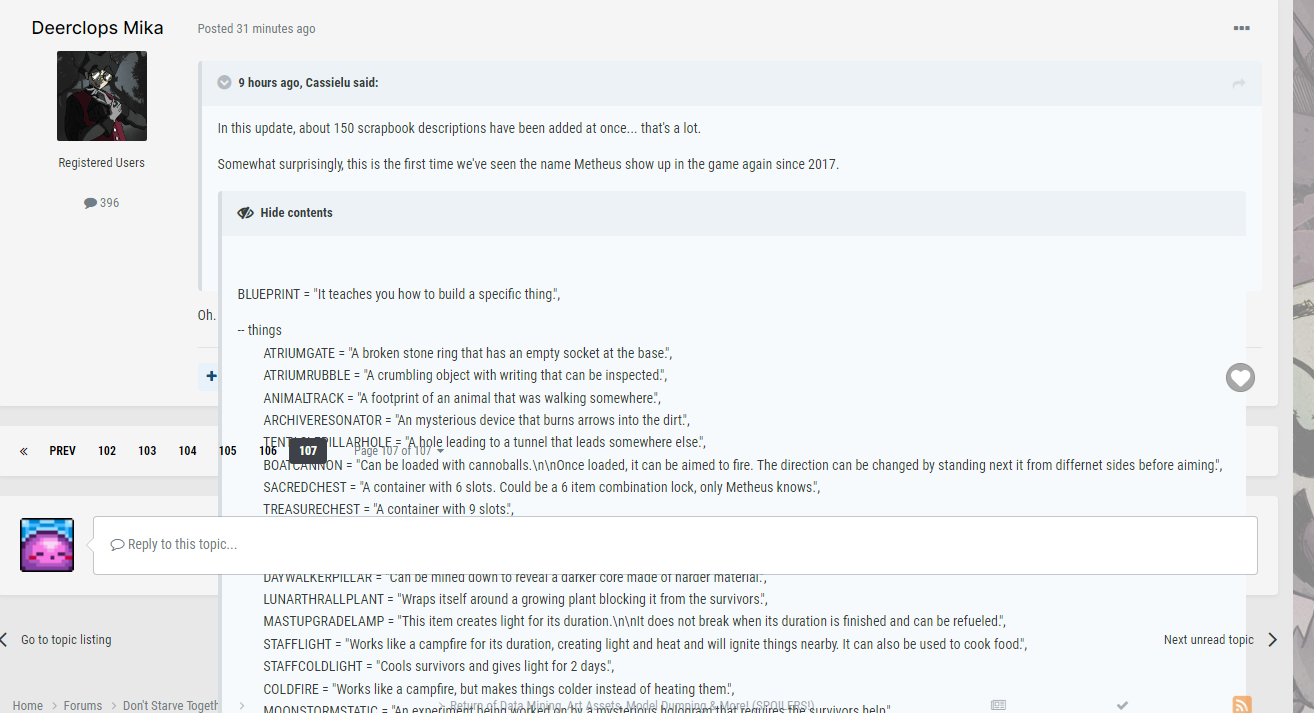This screenshot has width=1314, height=713.
Task: Click the PREV page button
Action: pyautogui.click(x=62, y=451)
